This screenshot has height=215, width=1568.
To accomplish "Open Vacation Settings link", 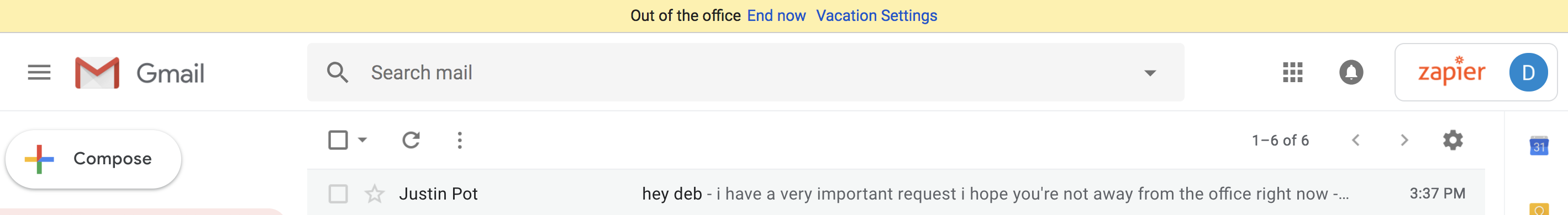I will 876,16.
